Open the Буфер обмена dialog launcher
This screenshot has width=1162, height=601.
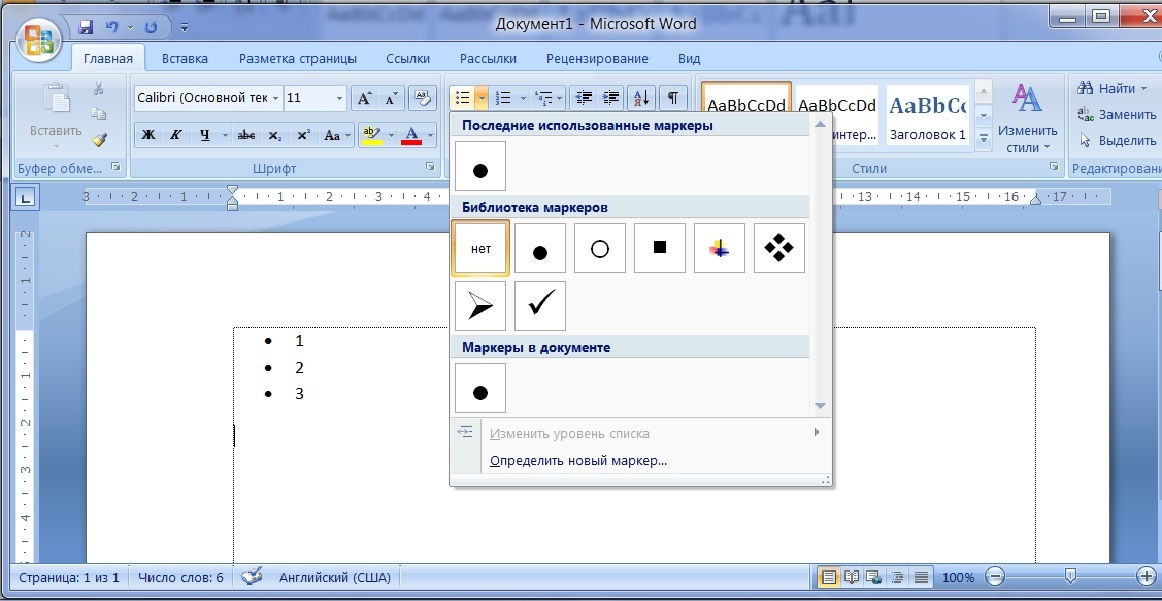(x=116, y=167)
